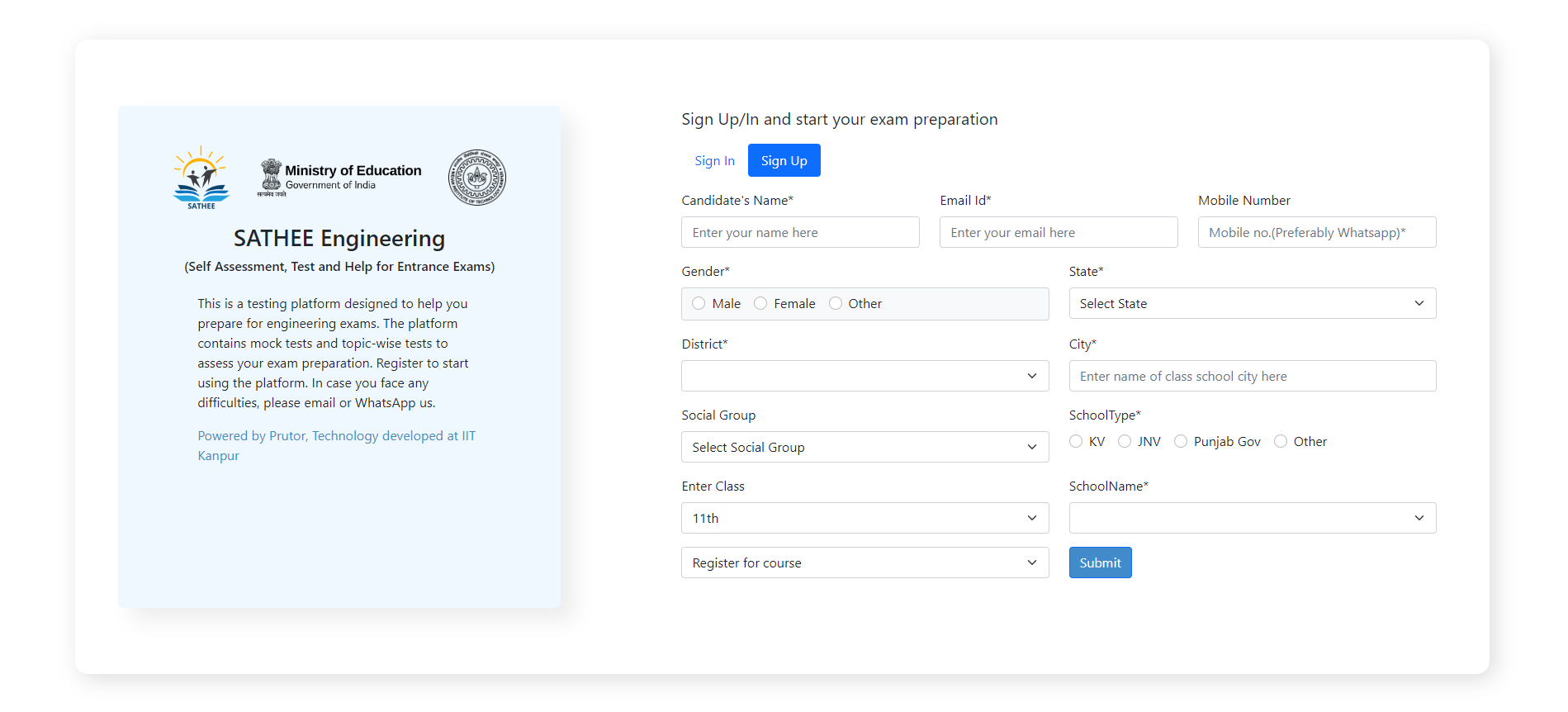This screenshot has width=1568, height=712.
Task: Click the platform description paragraph
Action: click(334, 353)
